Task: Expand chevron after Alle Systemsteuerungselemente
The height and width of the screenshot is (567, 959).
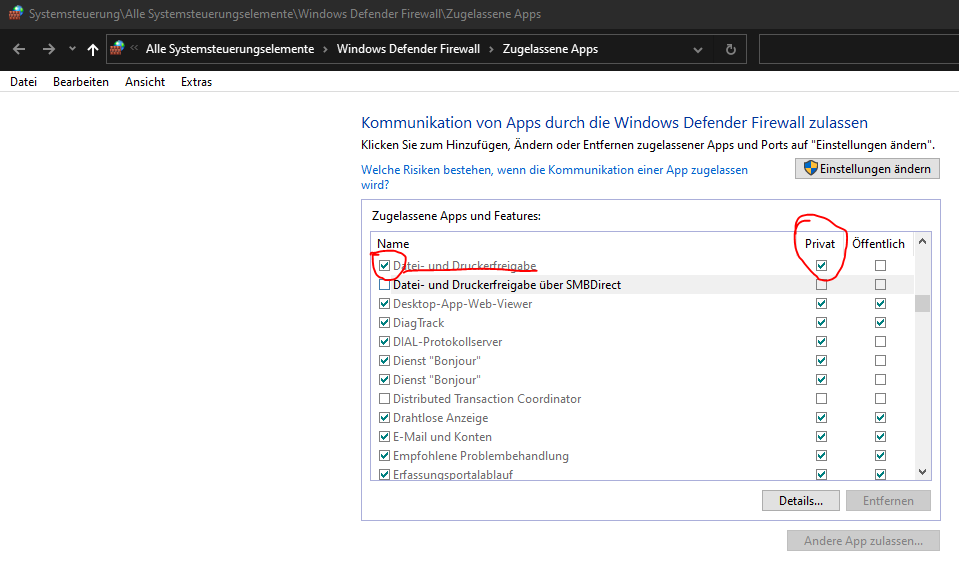Action: (325, 50)
